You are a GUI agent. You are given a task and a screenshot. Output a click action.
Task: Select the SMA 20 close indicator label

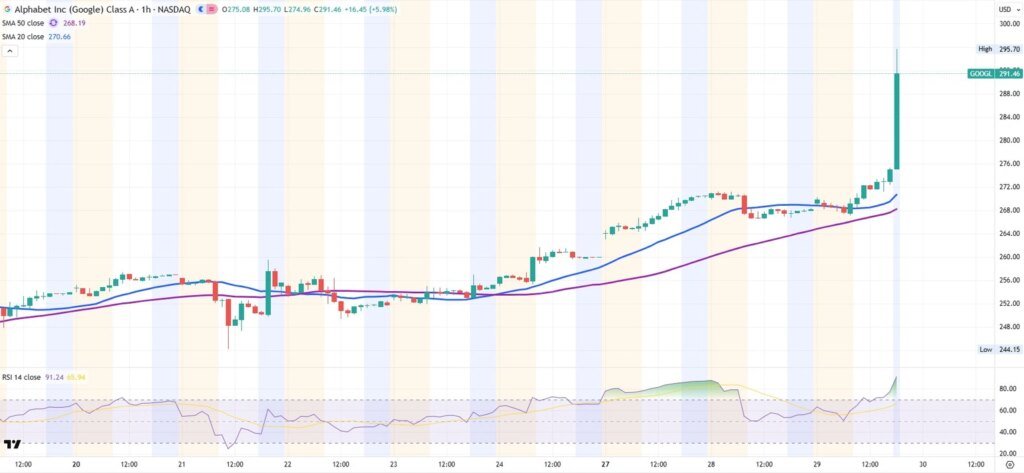(x=24, y=36)
